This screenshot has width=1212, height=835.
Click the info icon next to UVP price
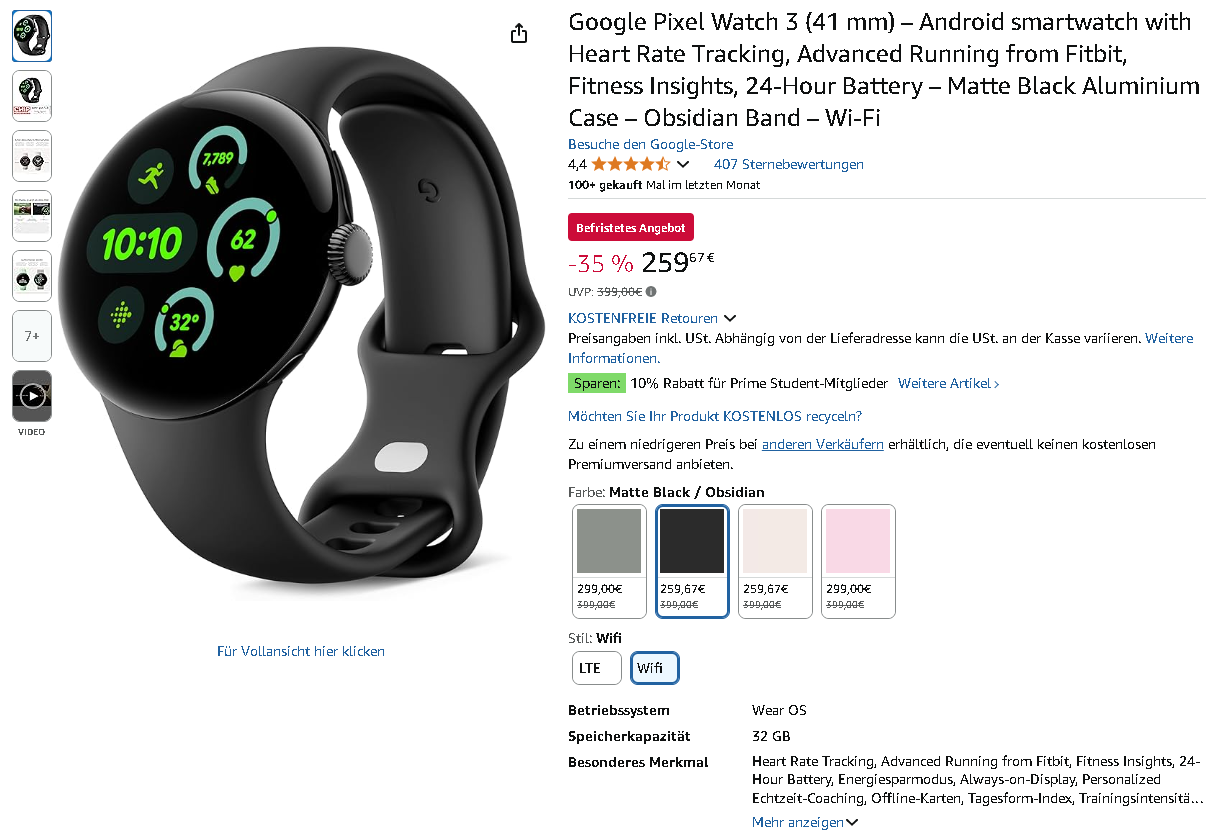click(x=651, y=292)
